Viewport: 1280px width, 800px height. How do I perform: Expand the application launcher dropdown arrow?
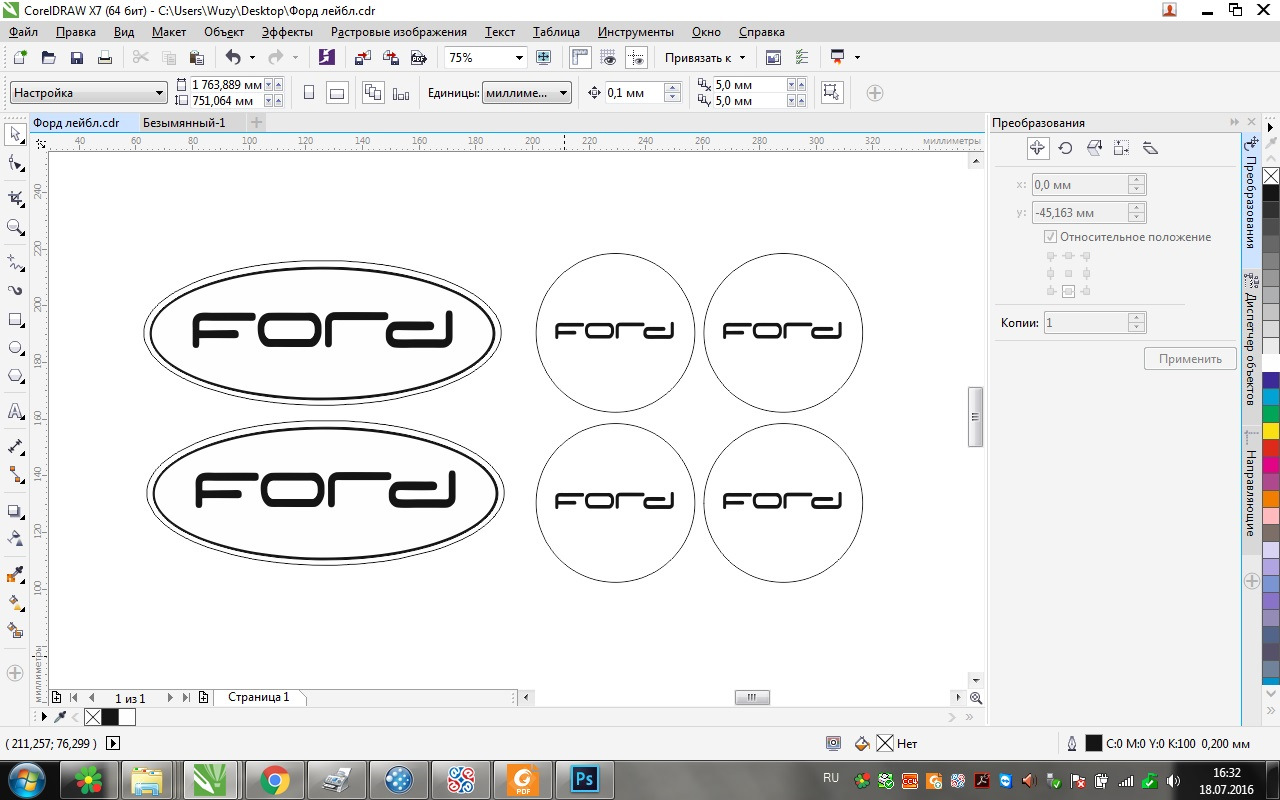tap(857, 57)
